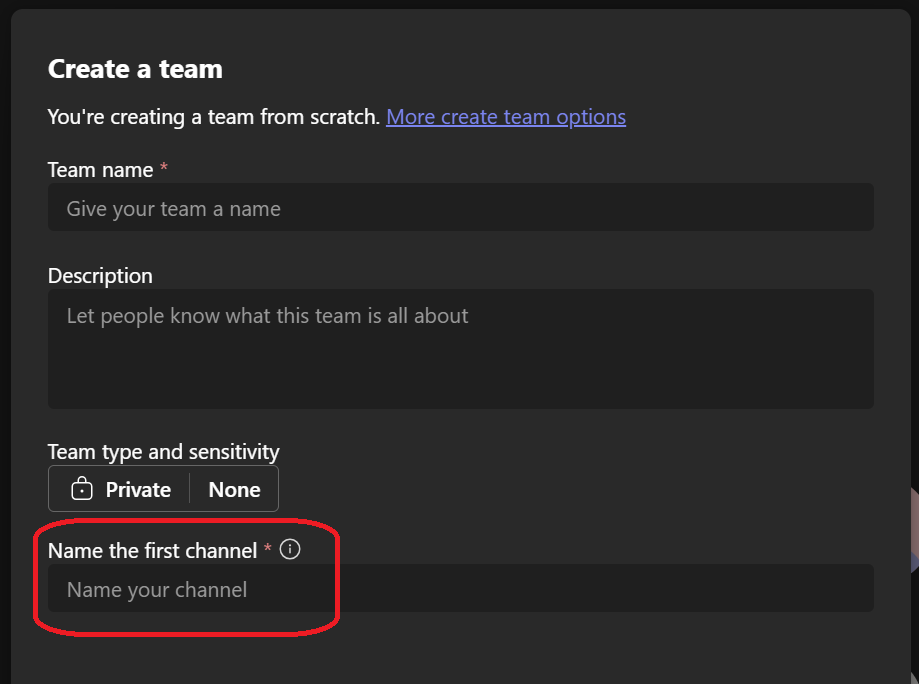
Task: Click the Name your channel field
Action: [460, 589]
